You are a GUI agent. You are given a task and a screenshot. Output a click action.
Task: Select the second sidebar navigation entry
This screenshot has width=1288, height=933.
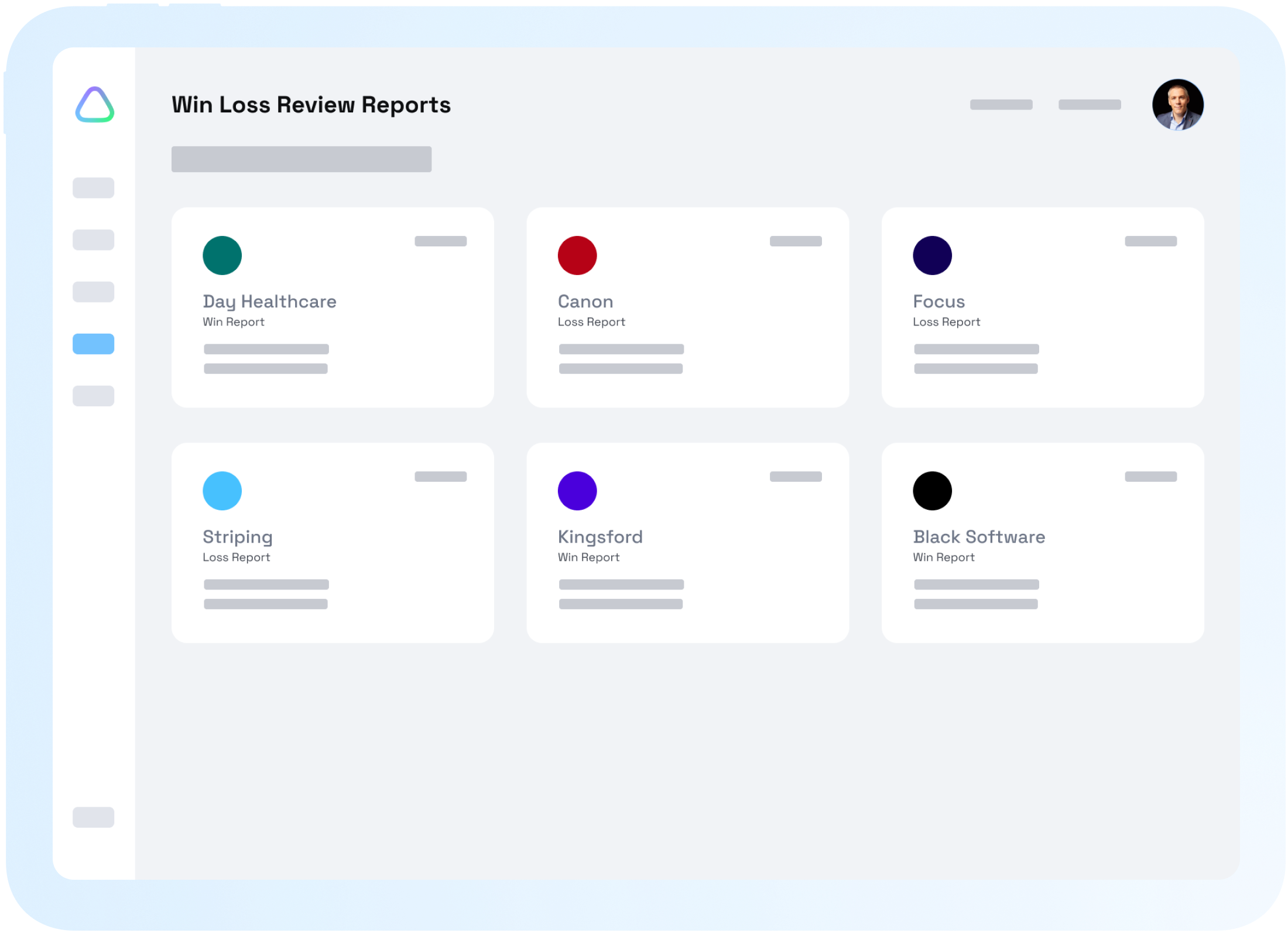93,240
